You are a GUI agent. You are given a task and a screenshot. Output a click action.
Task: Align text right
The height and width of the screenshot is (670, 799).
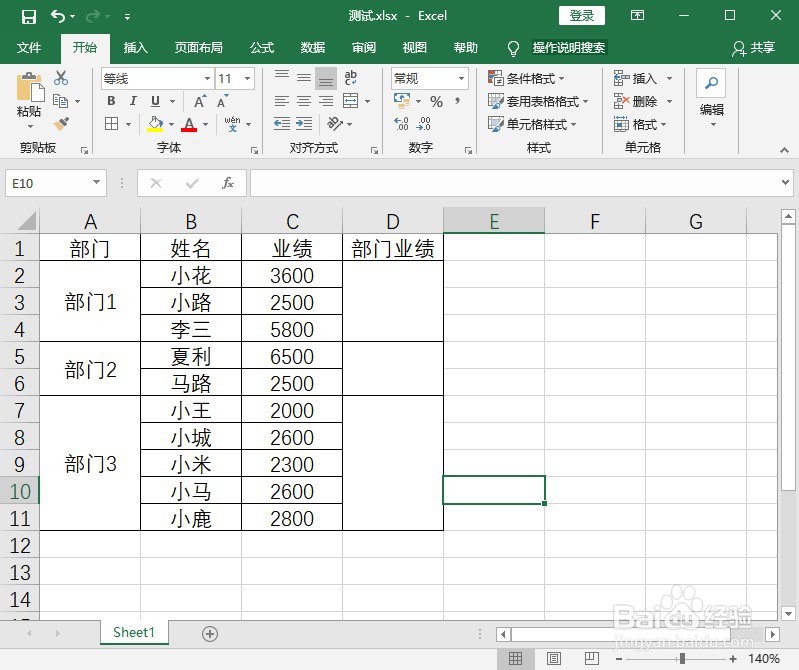tap(326, 101)
